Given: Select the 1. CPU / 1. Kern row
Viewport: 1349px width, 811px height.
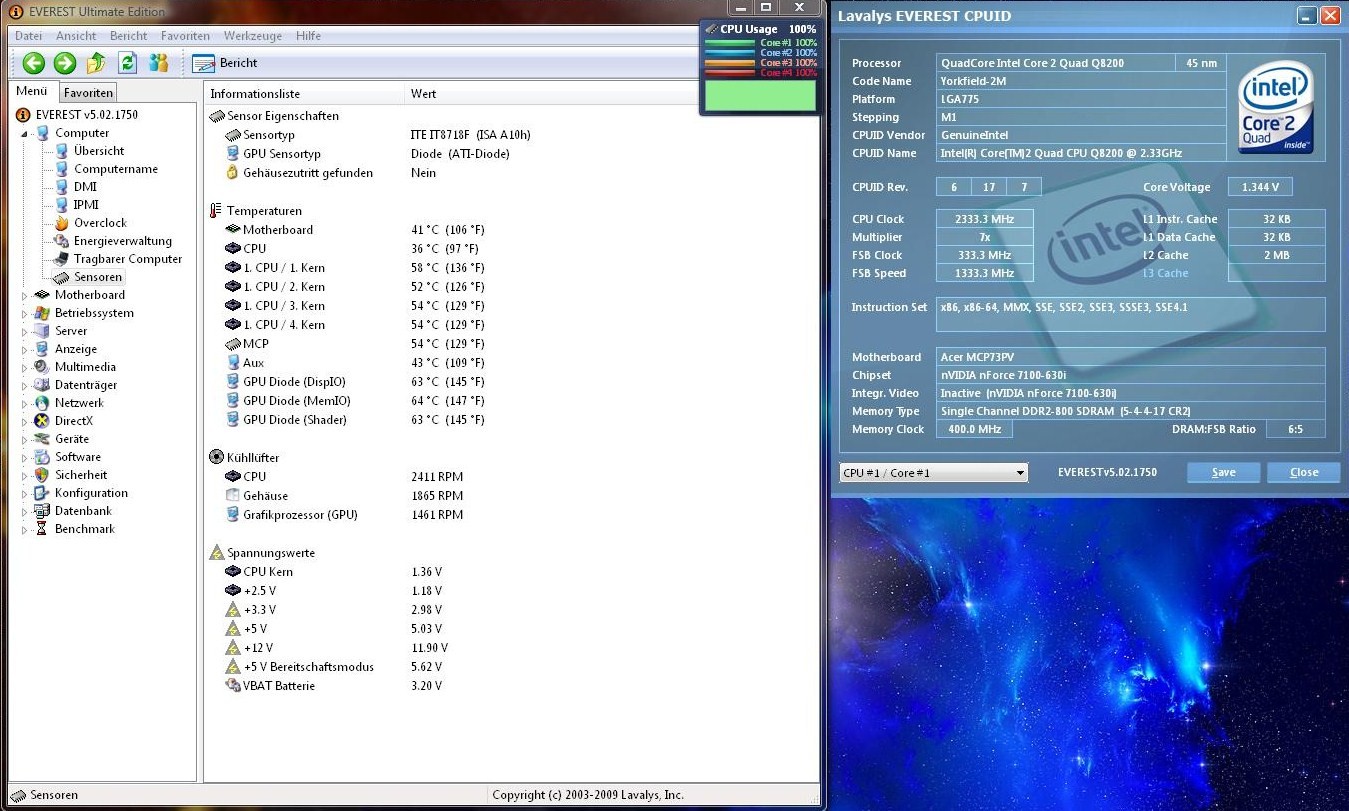Looking at the screenshot, I should tap(356, 268).
